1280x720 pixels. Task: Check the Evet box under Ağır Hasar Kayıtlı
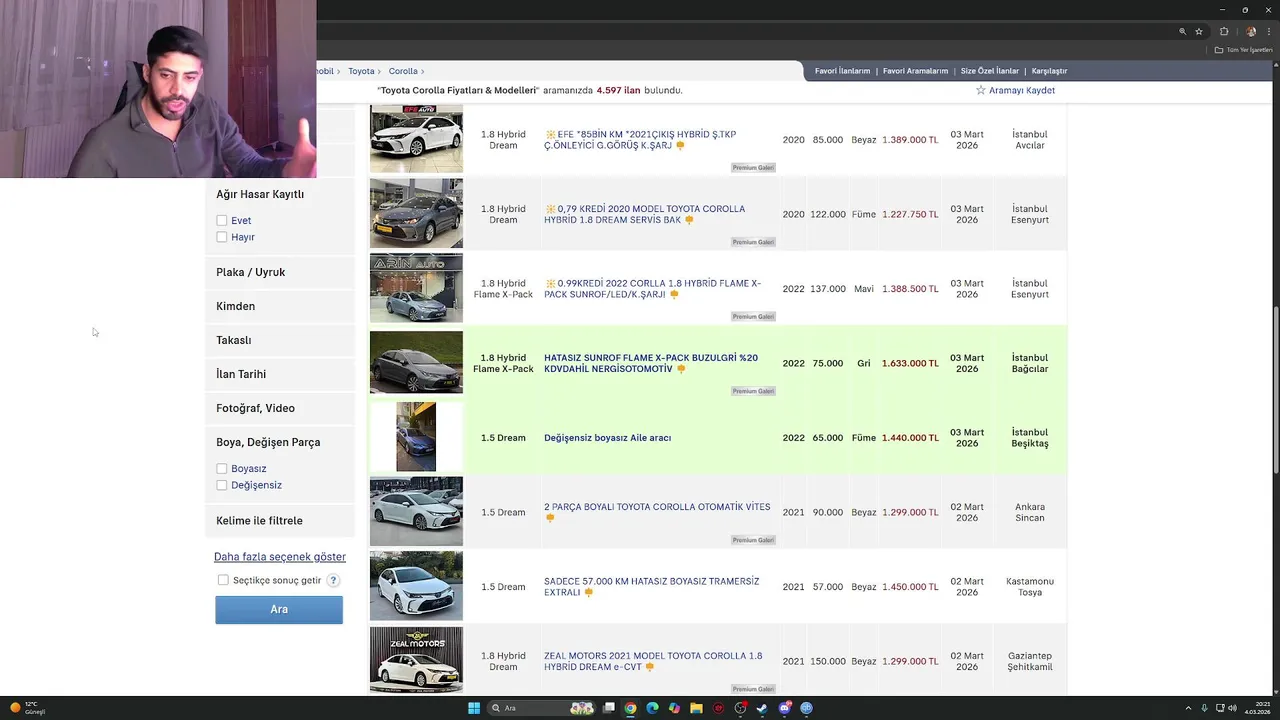coord(222,220)
